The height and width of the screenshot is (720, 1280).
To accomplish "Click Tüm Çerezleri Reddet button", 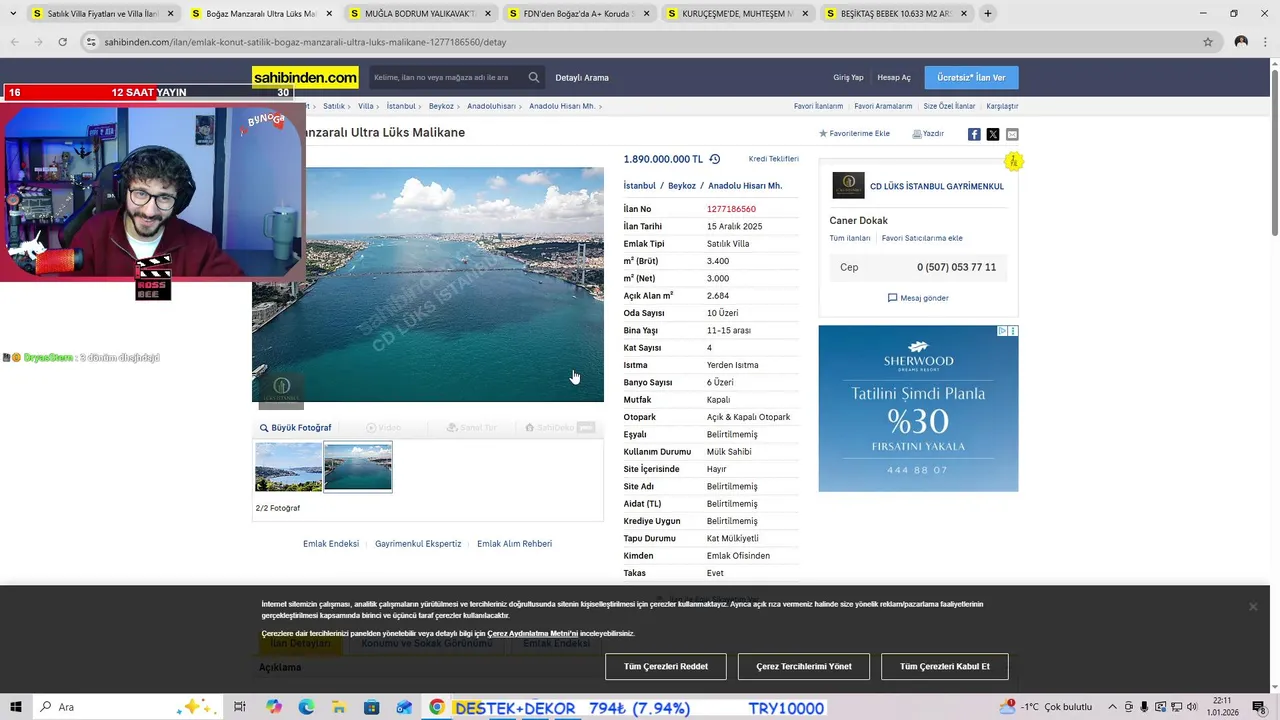I will [x=666, y=666].
